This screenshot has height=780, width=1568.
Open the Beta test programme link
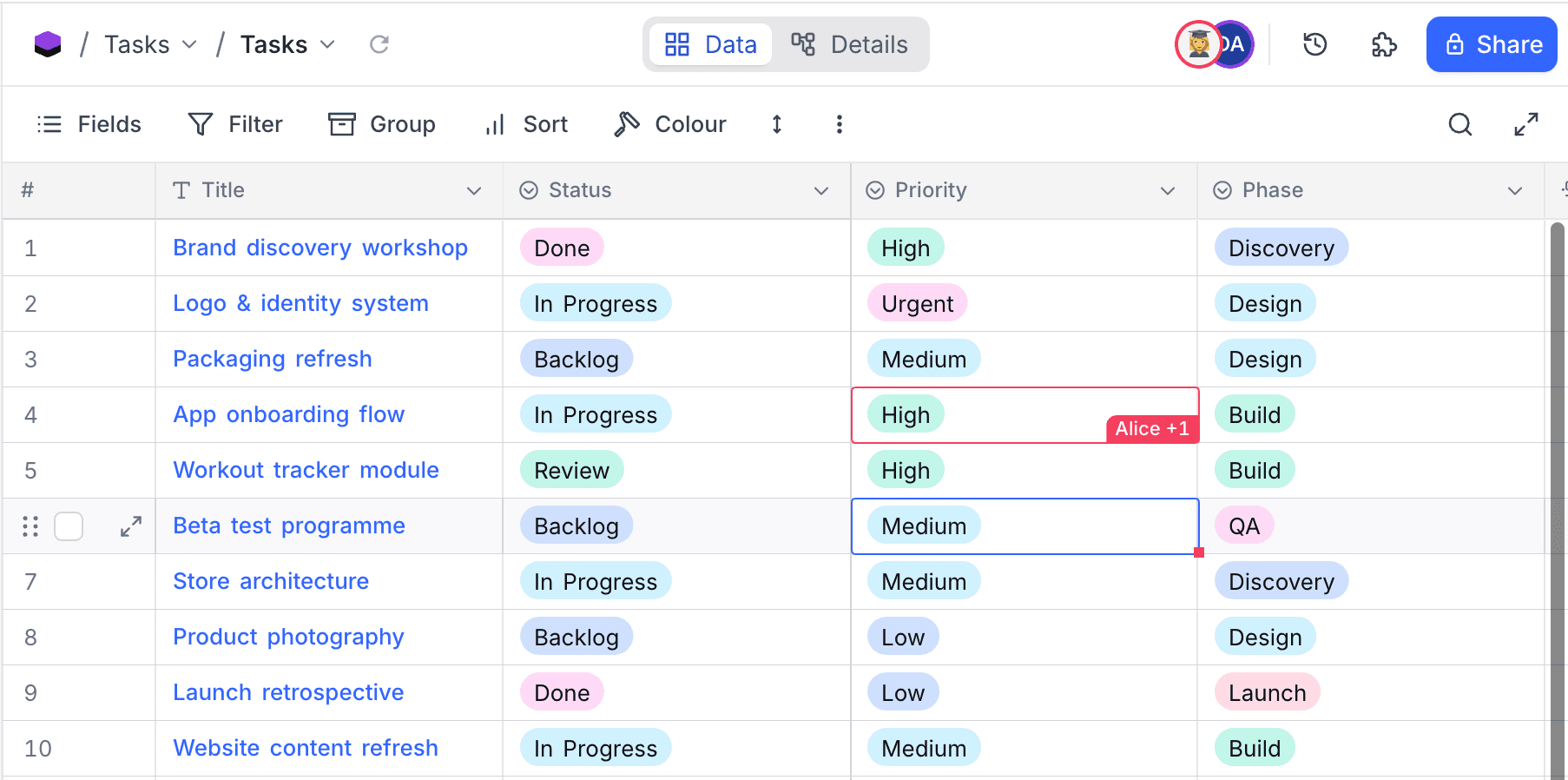(x=289, y=526)
